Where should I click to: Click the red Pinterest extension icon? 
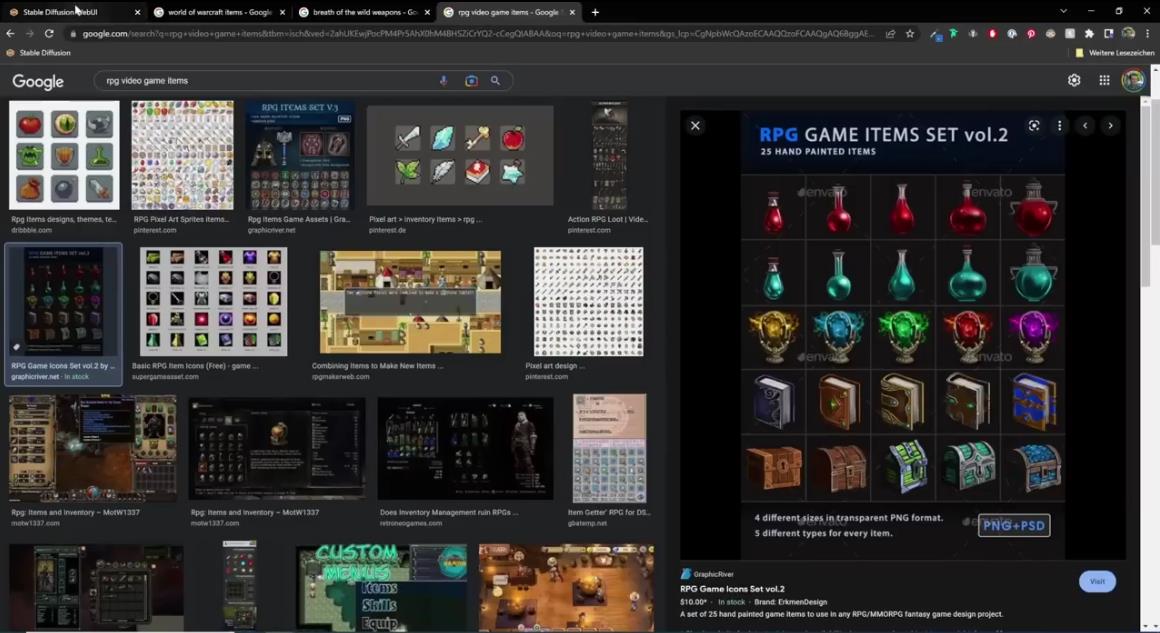click(1031, 33)
